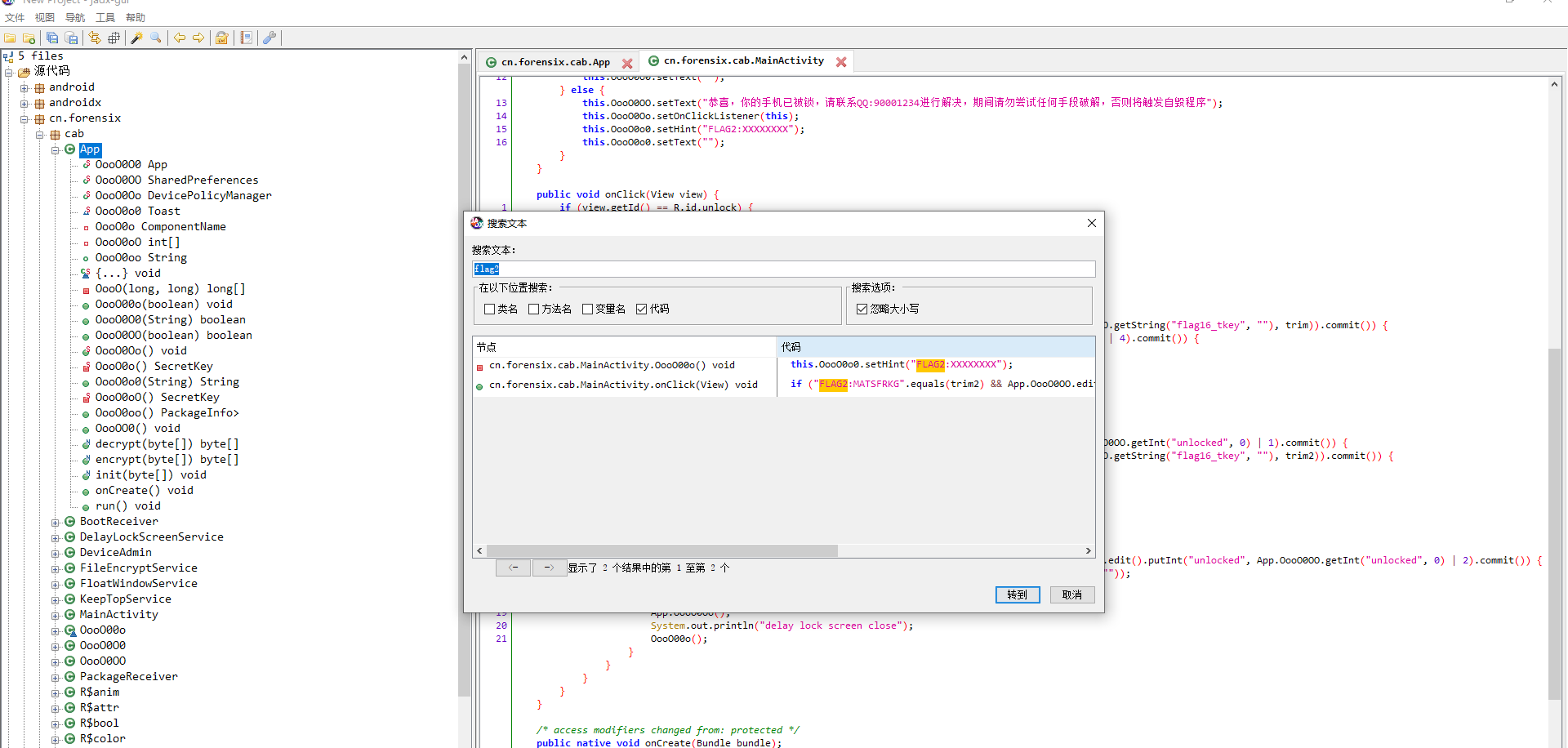This screenshot has width=1568, height=748.
Task: Enable the 类名 search checkbox
Action: click(x=490, y=309)
